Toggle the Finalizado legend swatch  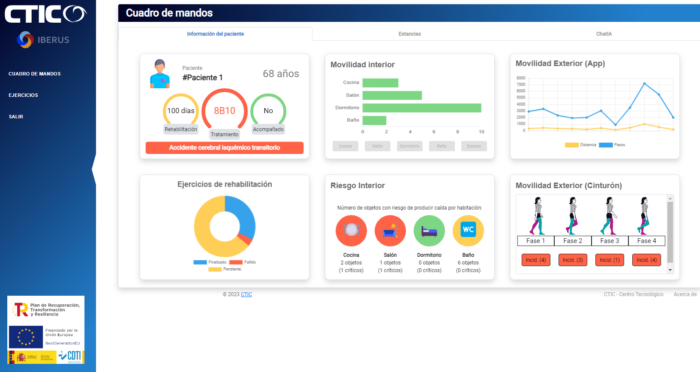[x=200, y=262]
